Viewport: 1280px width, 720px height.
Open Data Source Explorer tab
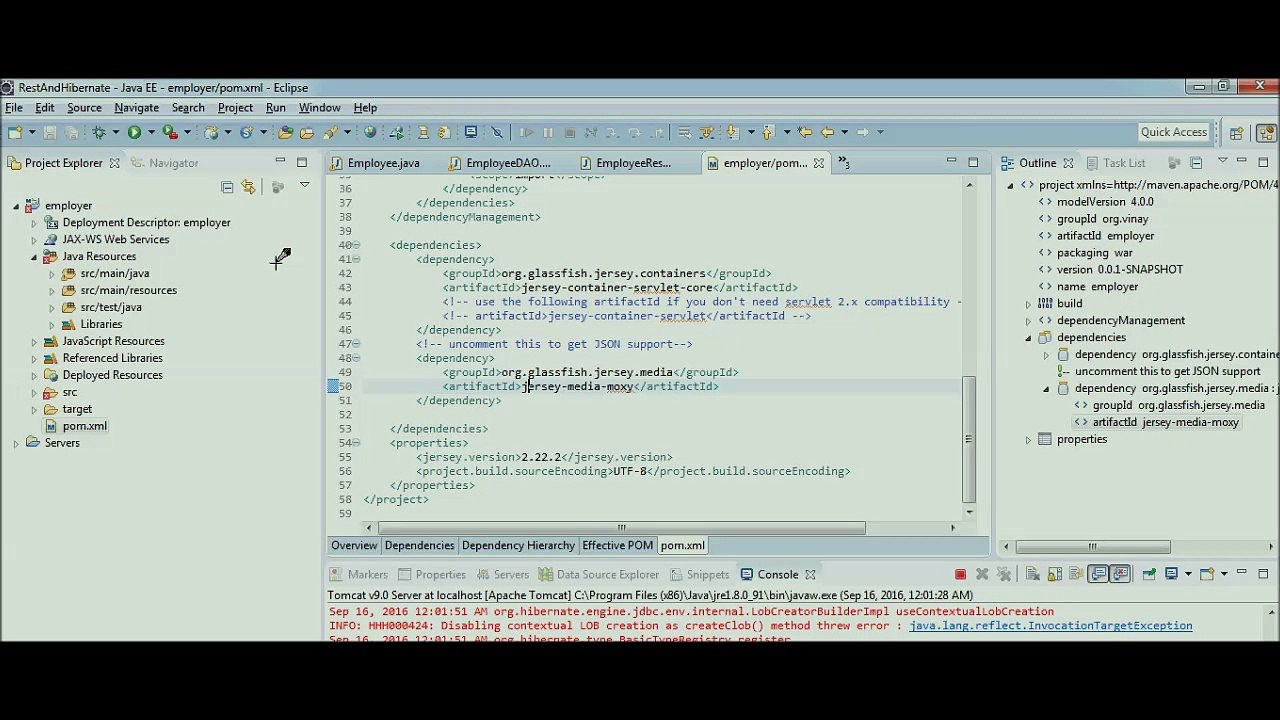598,575
